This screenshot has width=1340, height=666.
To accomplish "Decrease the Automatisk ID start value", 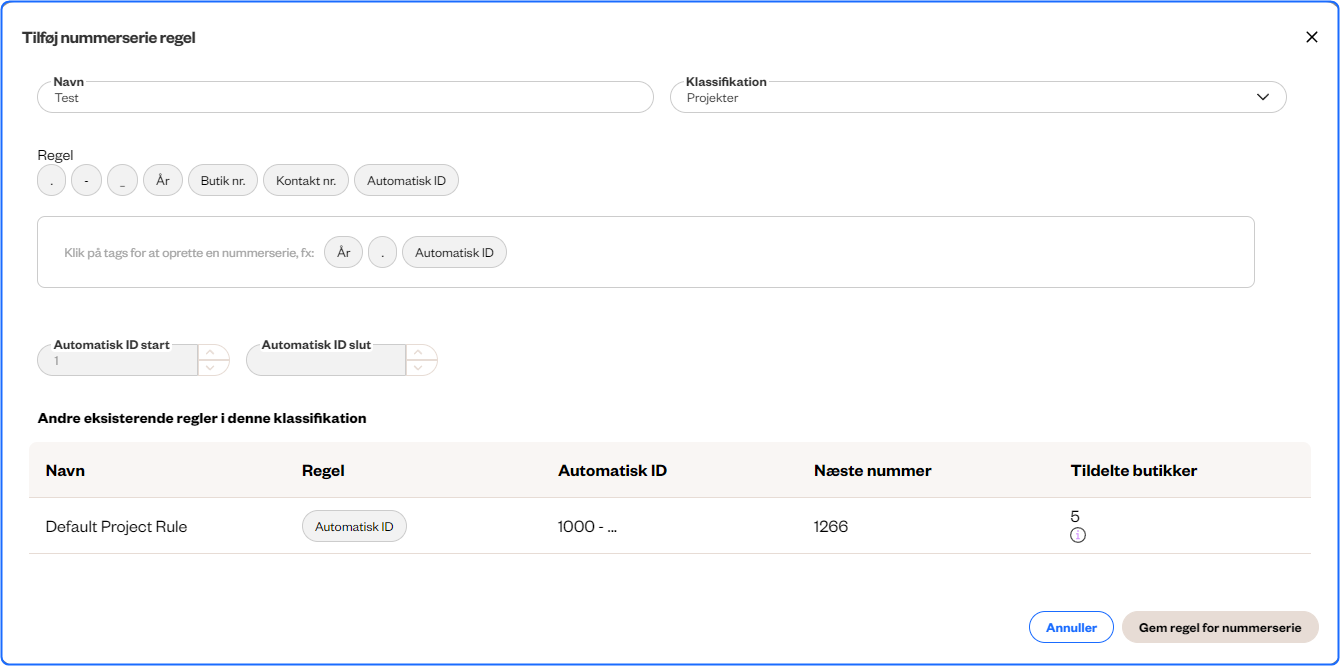I will click(x=211, y=368).
